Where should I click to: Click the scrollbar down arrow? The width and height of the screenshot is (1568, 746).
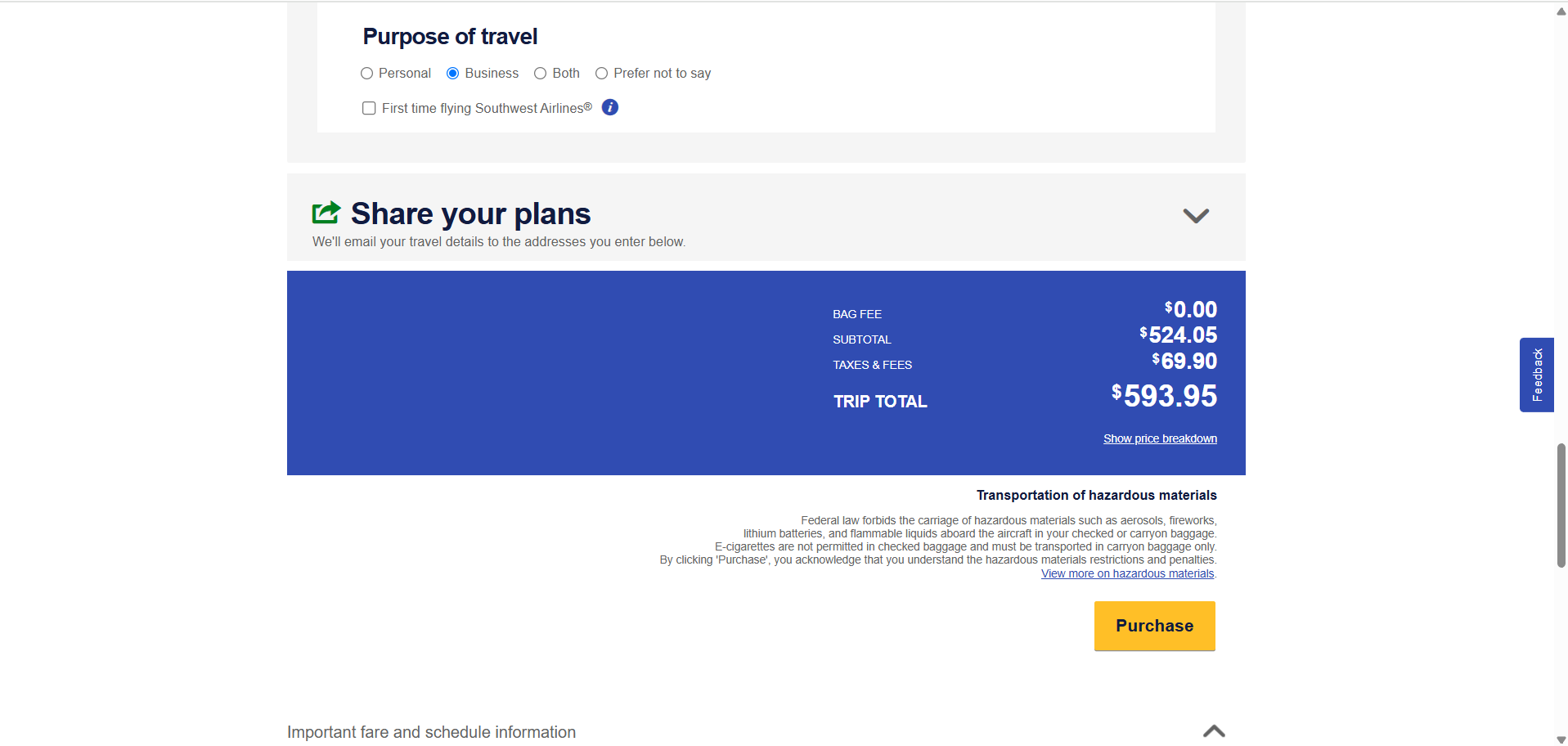pos(1561,739)
